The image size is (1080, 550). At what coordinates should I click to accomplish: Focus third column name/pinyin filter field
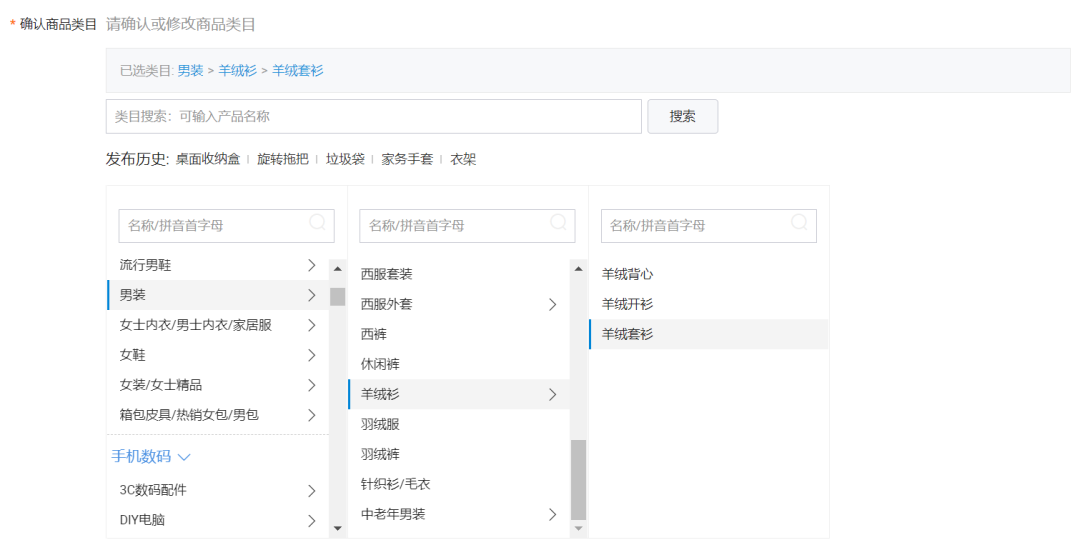pos(709,226)
